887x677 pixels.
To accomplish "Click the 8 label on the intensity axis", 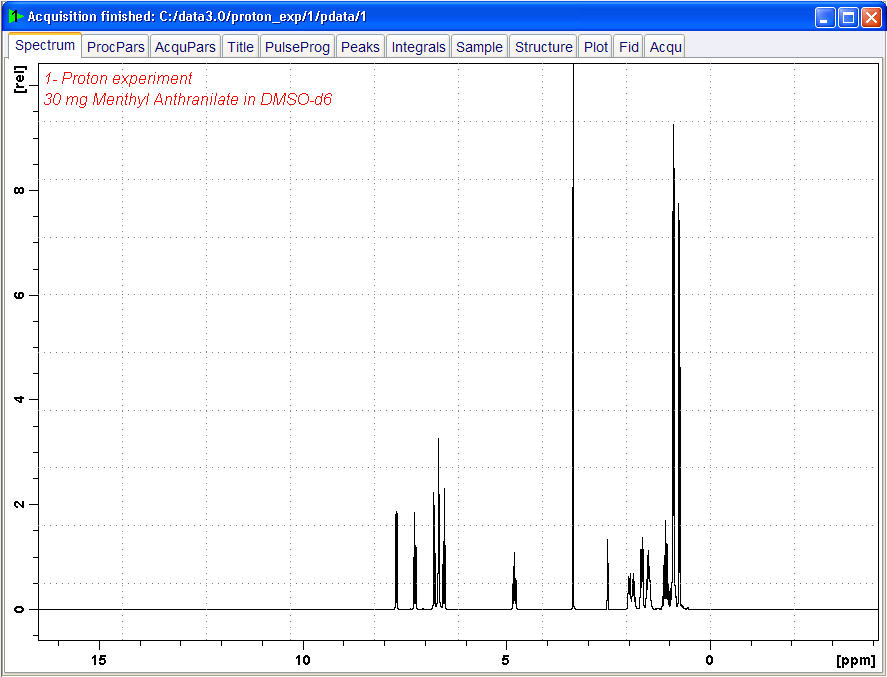I will 19,191.
